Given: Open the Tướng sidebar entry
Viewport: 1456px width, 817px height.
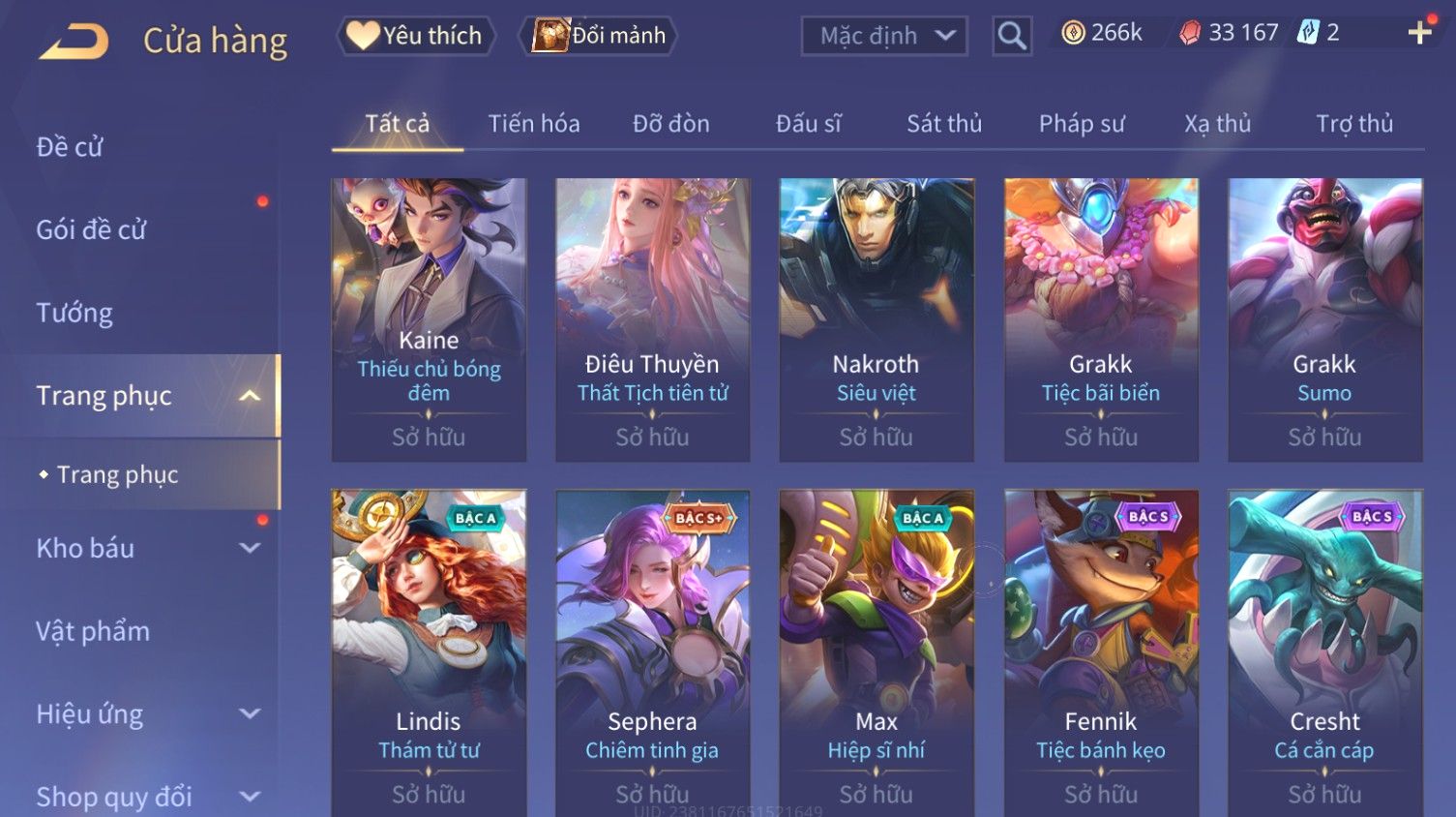Looking at the screenshot, I should tap(74, 313).
